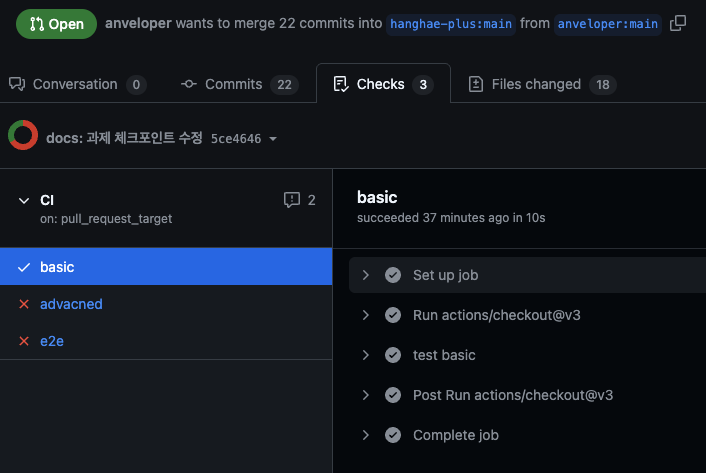The height and width of the screenshot is (473, 706).
Task: Open the anveloper author profile link
Action: point(138,23)
